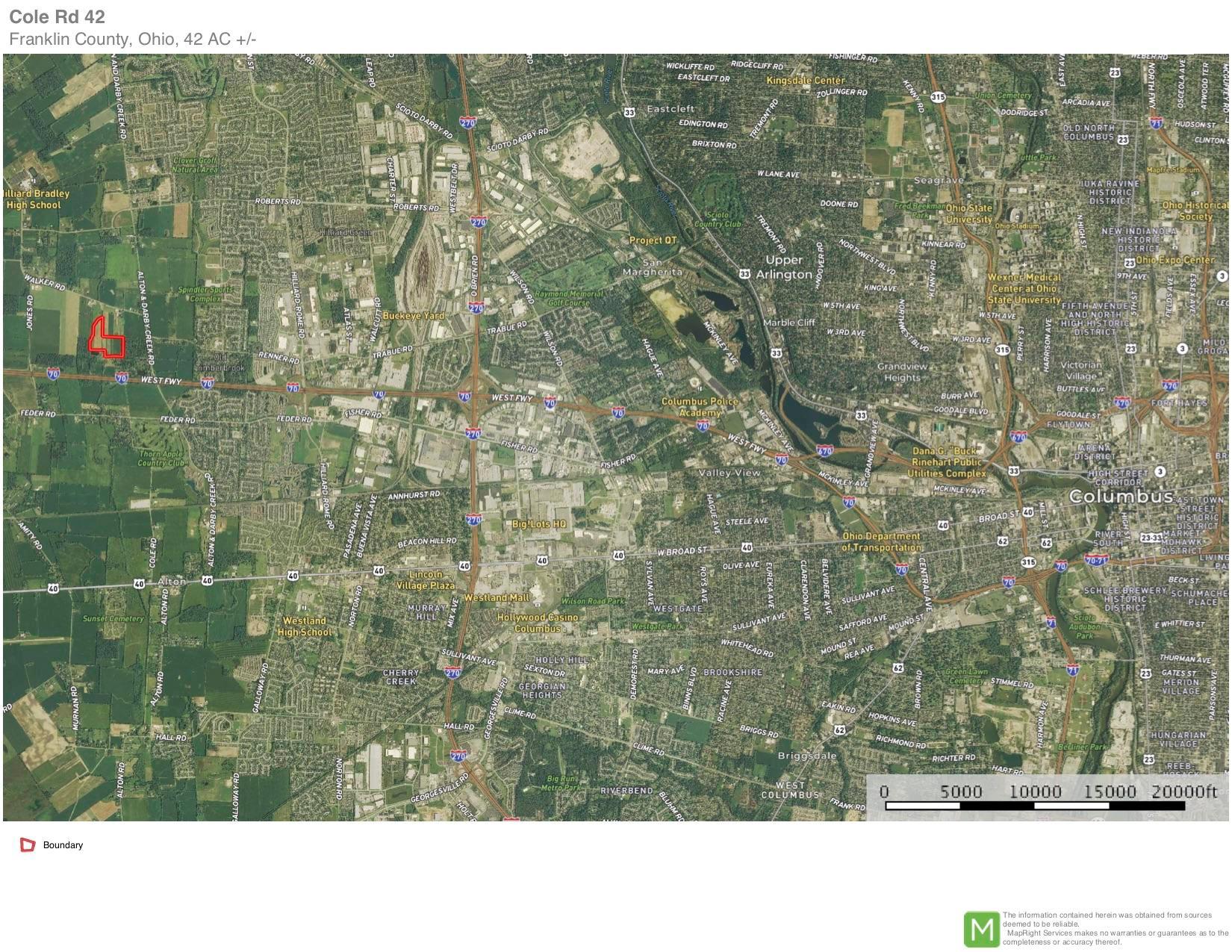Viewport: 1232px width, 952px height.
Task: Click the 'Clover Groff Natural Area' label
Action: (x=195, y=165)
